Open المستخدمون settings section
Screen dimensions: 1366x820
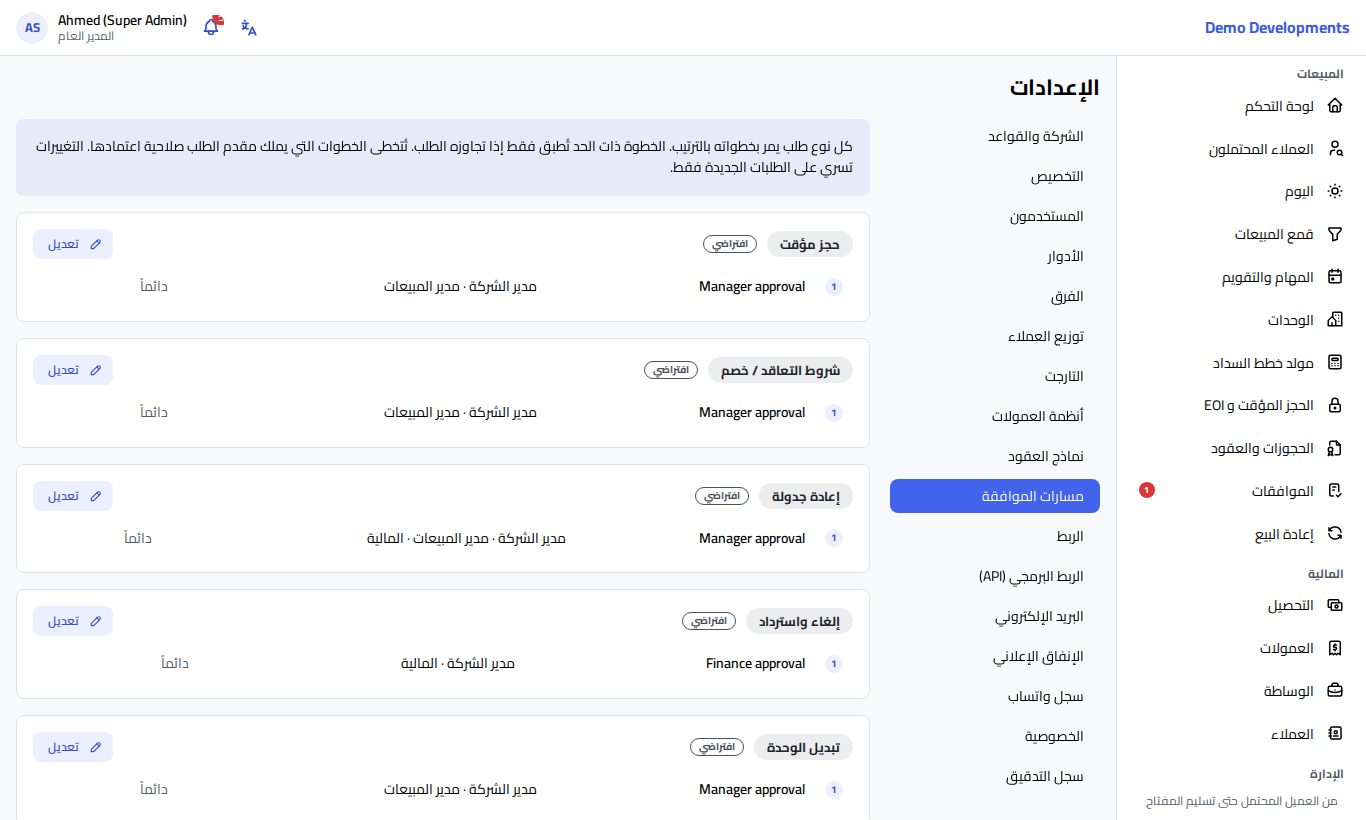pos(995,216)
